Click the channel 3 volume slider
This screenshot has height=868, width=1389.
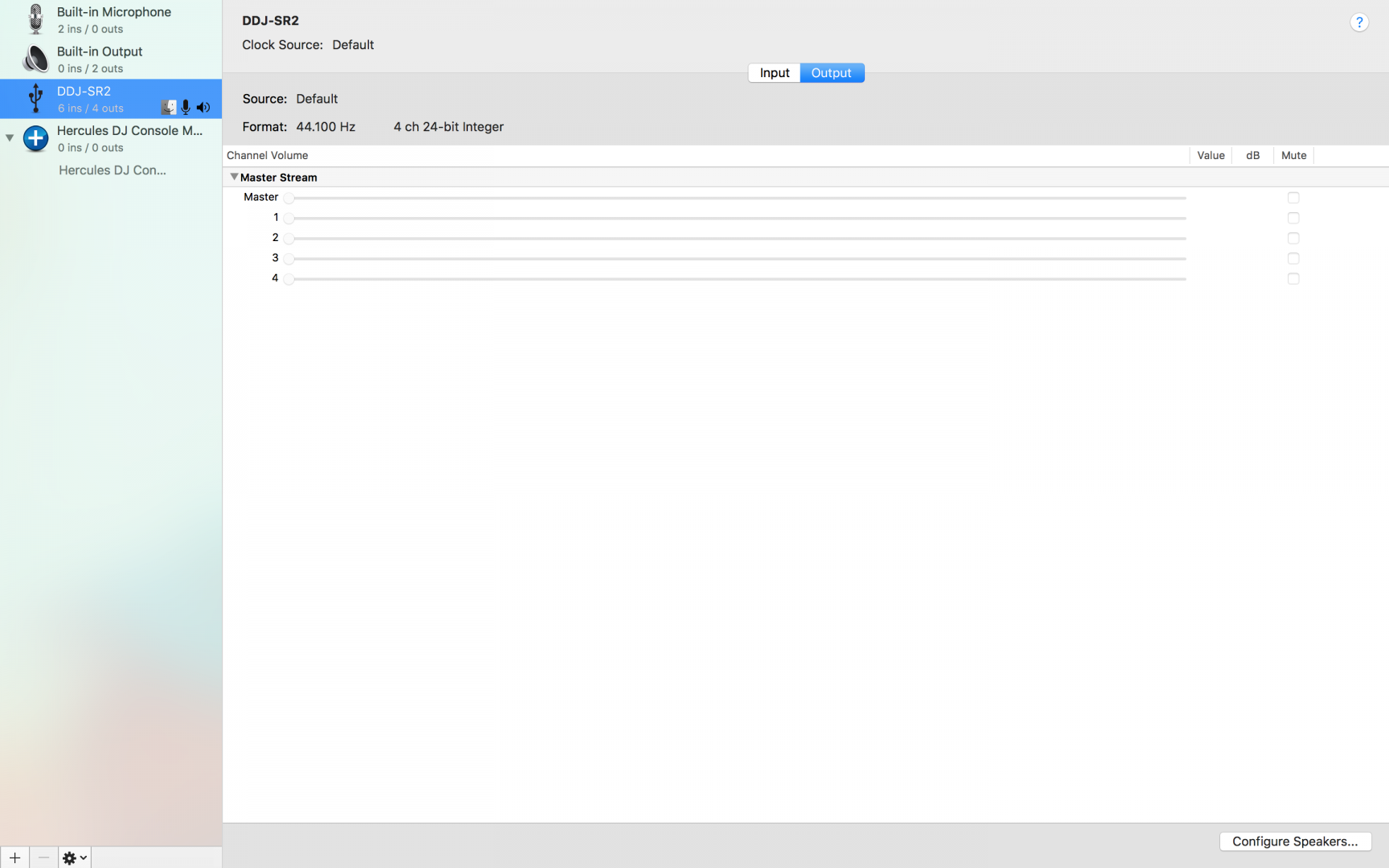pos(735,258)
